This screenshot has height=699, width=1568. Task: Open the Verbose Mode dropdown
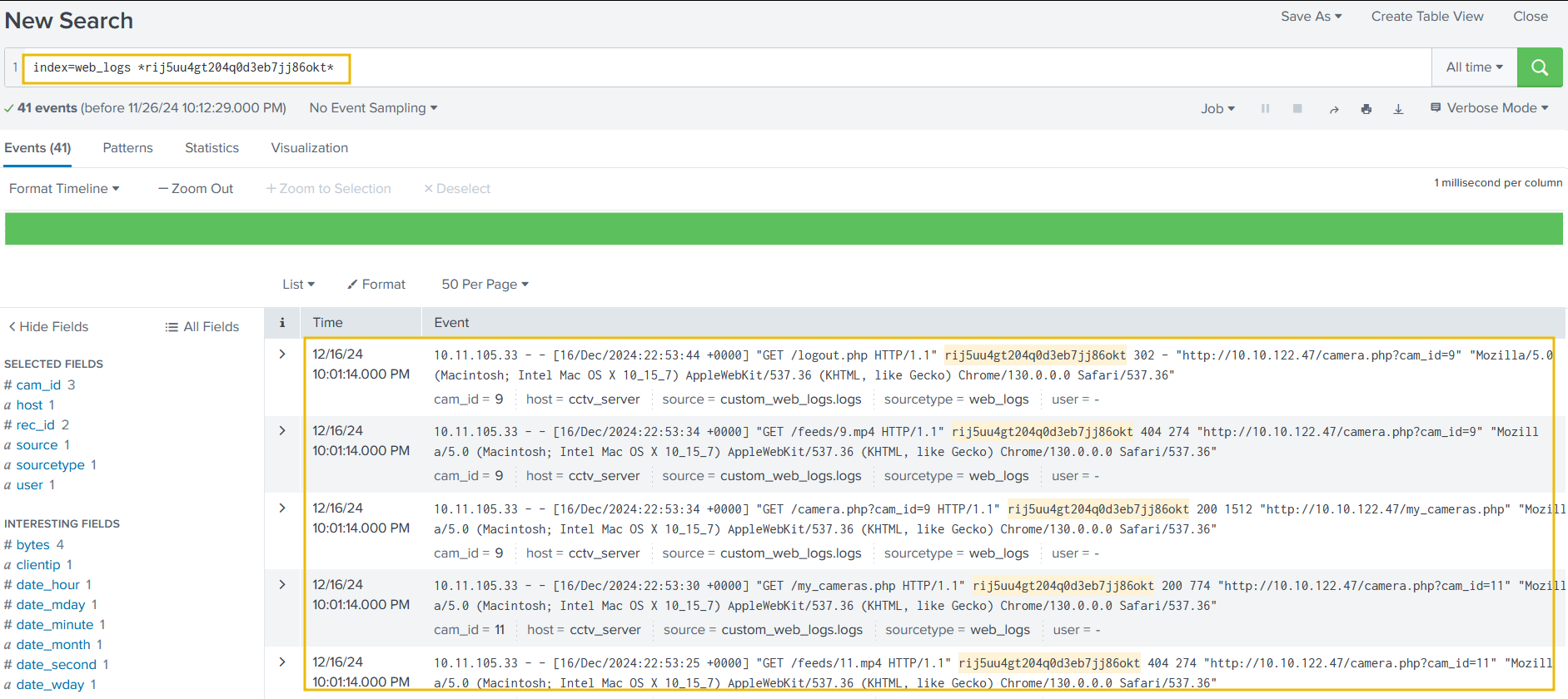1490,108
